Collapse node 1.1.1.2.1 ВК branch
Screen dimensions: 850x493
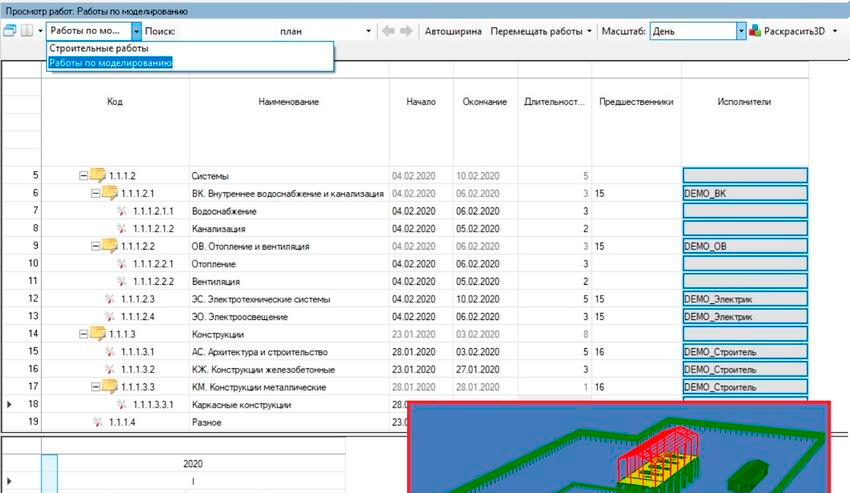(96, 193)
